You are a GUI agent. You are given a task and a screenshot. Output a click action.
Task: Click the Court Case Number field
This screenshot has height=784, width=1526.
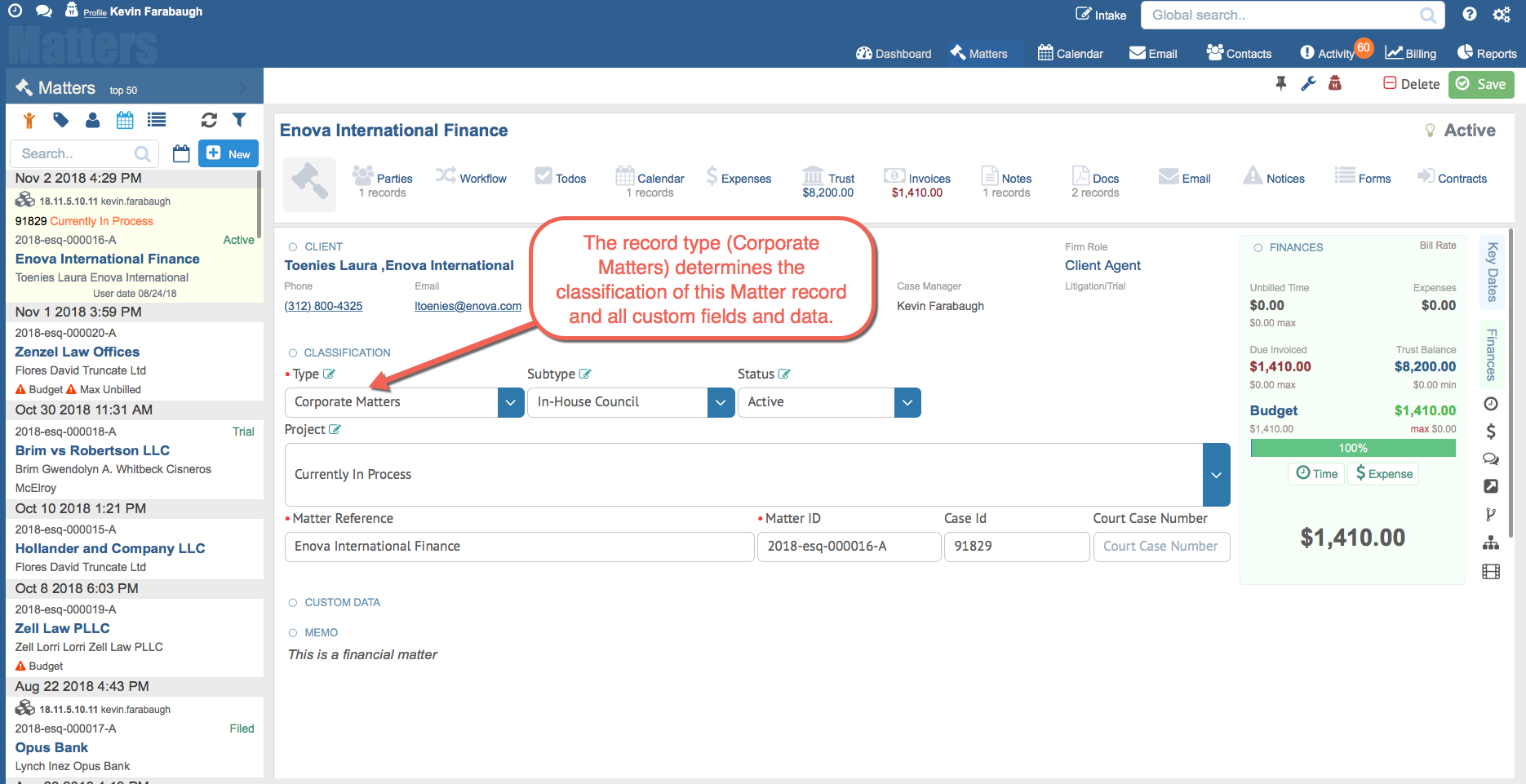click(x=1161, y=547)
